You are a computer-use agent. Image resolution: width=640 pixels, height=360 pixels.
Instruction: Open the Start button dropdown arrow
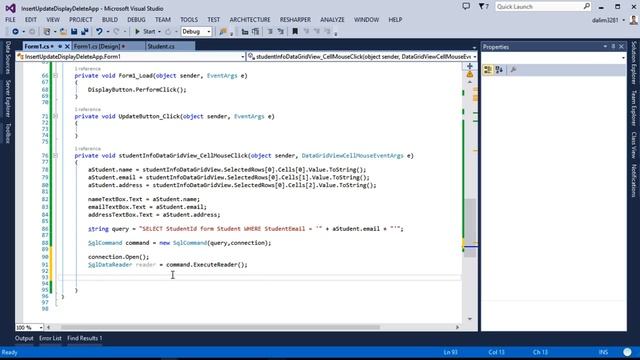(159, 31)
